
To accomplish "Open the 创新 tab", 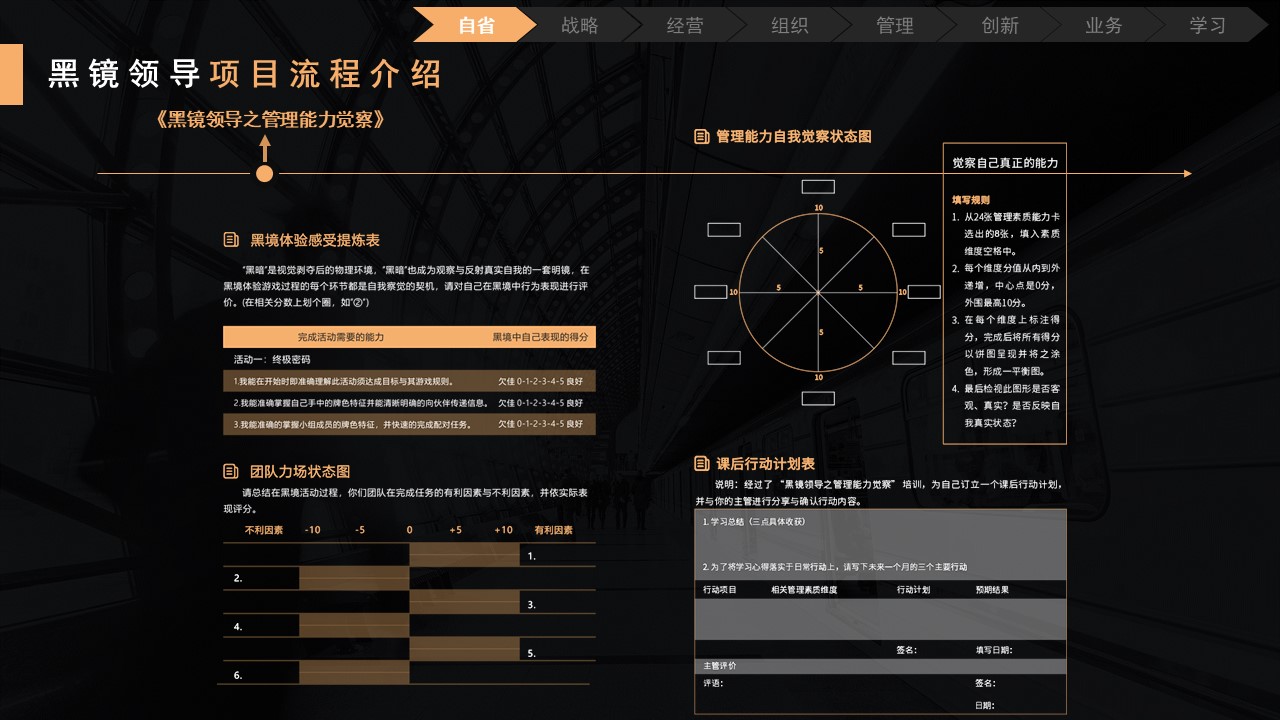I will tap(1000, 25).
